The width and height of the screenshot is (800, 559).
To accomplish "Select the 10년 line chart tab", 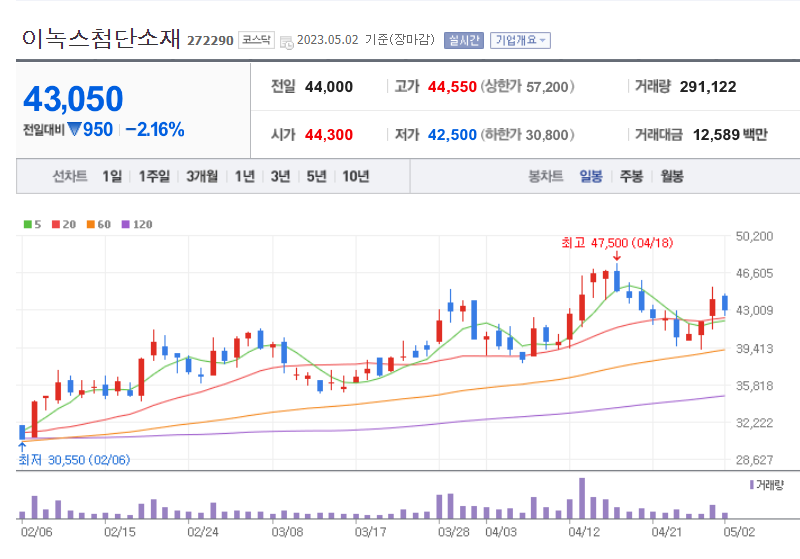I will point(356,176).
